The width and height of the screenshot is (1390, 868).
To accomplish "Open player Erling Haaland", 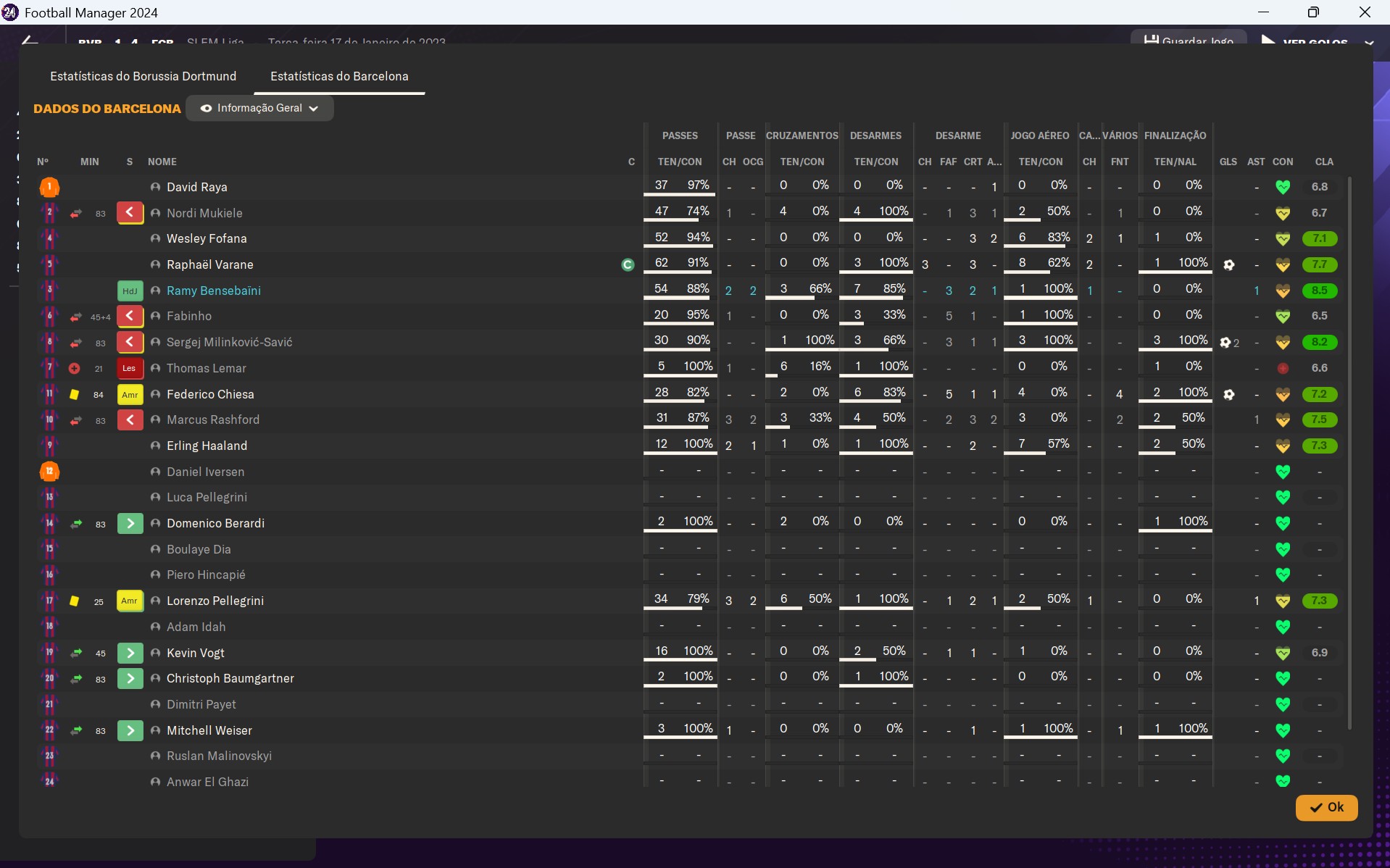I will [x=207, y=446].
